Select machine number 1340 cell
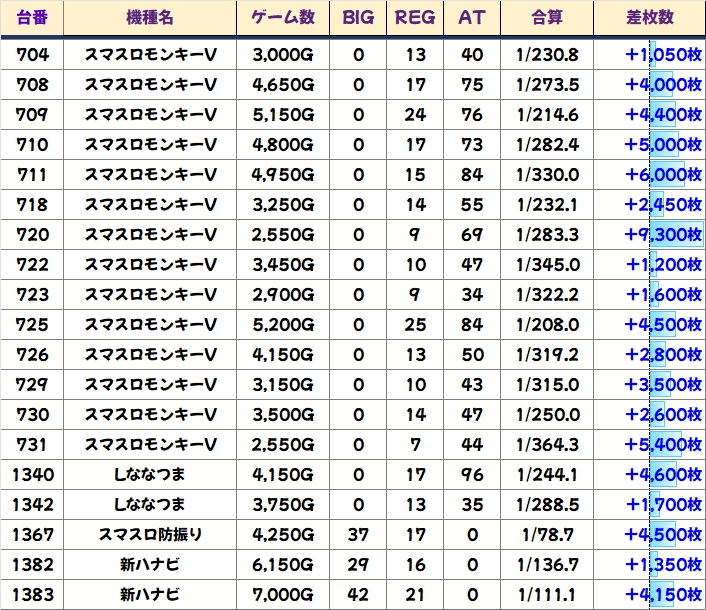The height and width of the screenshot is (610, 706). coord(32,475)
